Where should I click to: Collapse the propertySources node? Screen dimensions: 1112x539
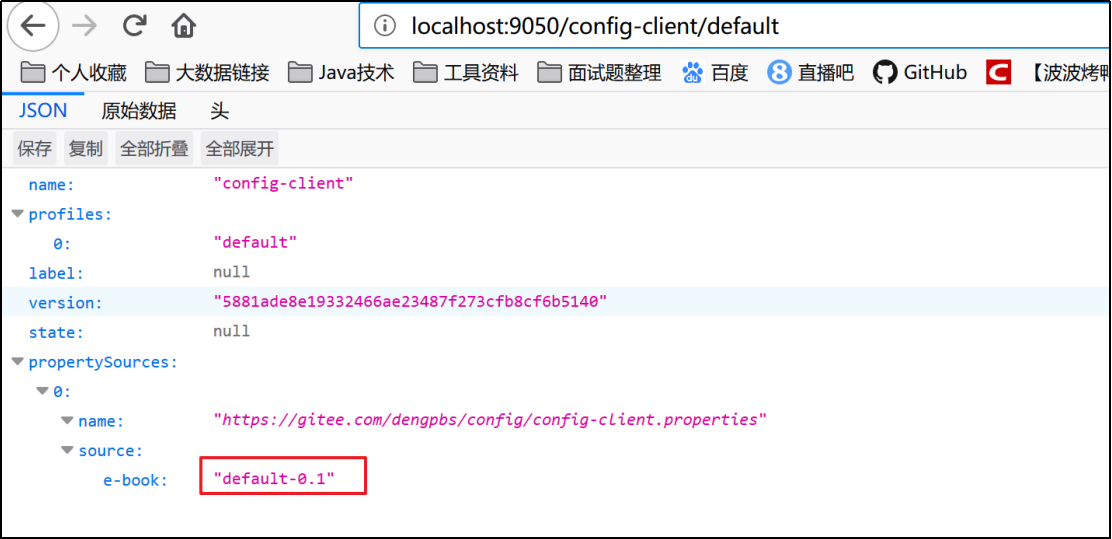click(x=18, y=362)
